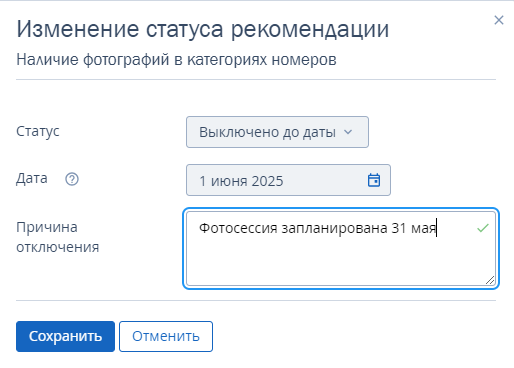514x368 pixels.
Task: Click the subtitle 'Наличие фотографий в категориях номеров'
Action: click(176, 60)
